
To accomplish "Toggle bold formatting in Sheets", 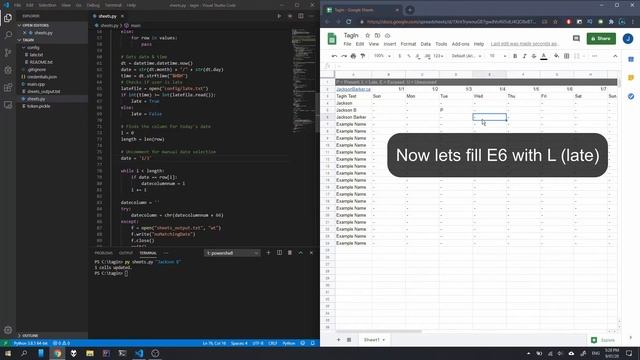I will (x=515, y=56).
